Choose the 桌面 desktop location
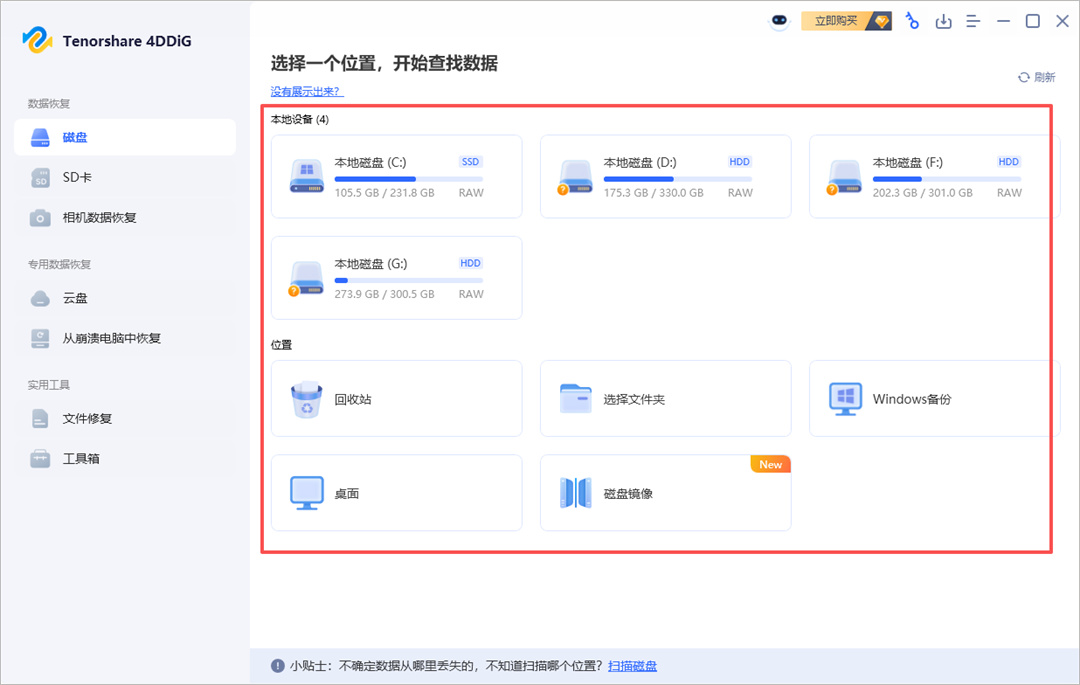The width and height of the screenshot is (1080, 685). coord(397,493)
